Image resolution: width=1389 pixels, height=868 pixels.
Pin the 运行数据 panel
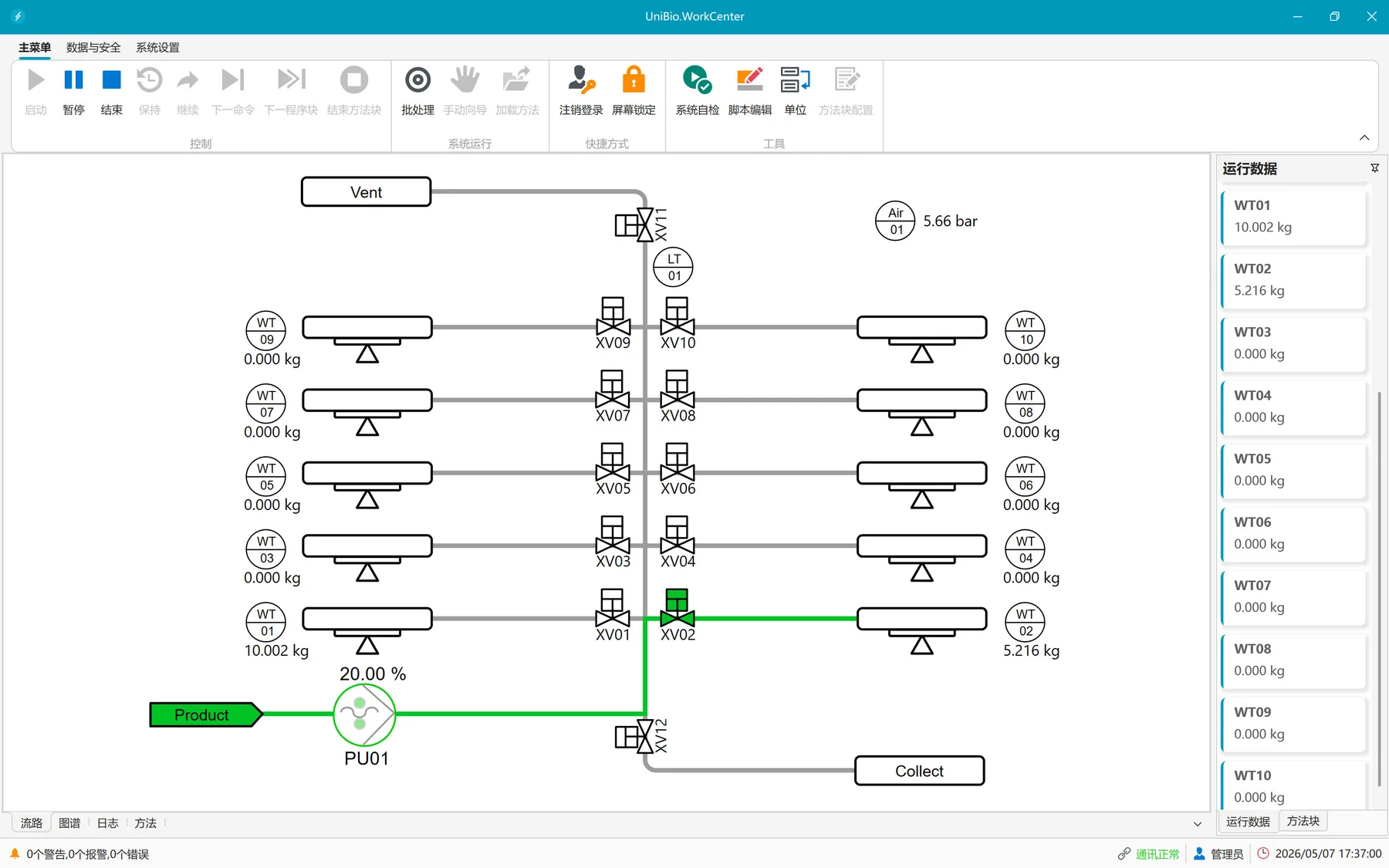(1374, 168)
